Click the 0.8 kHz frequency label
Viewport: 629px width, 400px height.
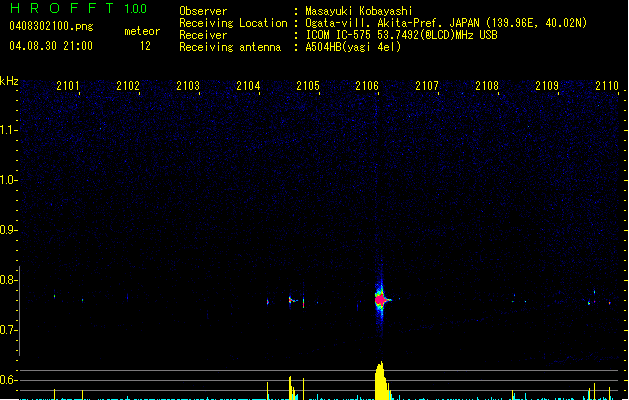(x=8, y=280)
